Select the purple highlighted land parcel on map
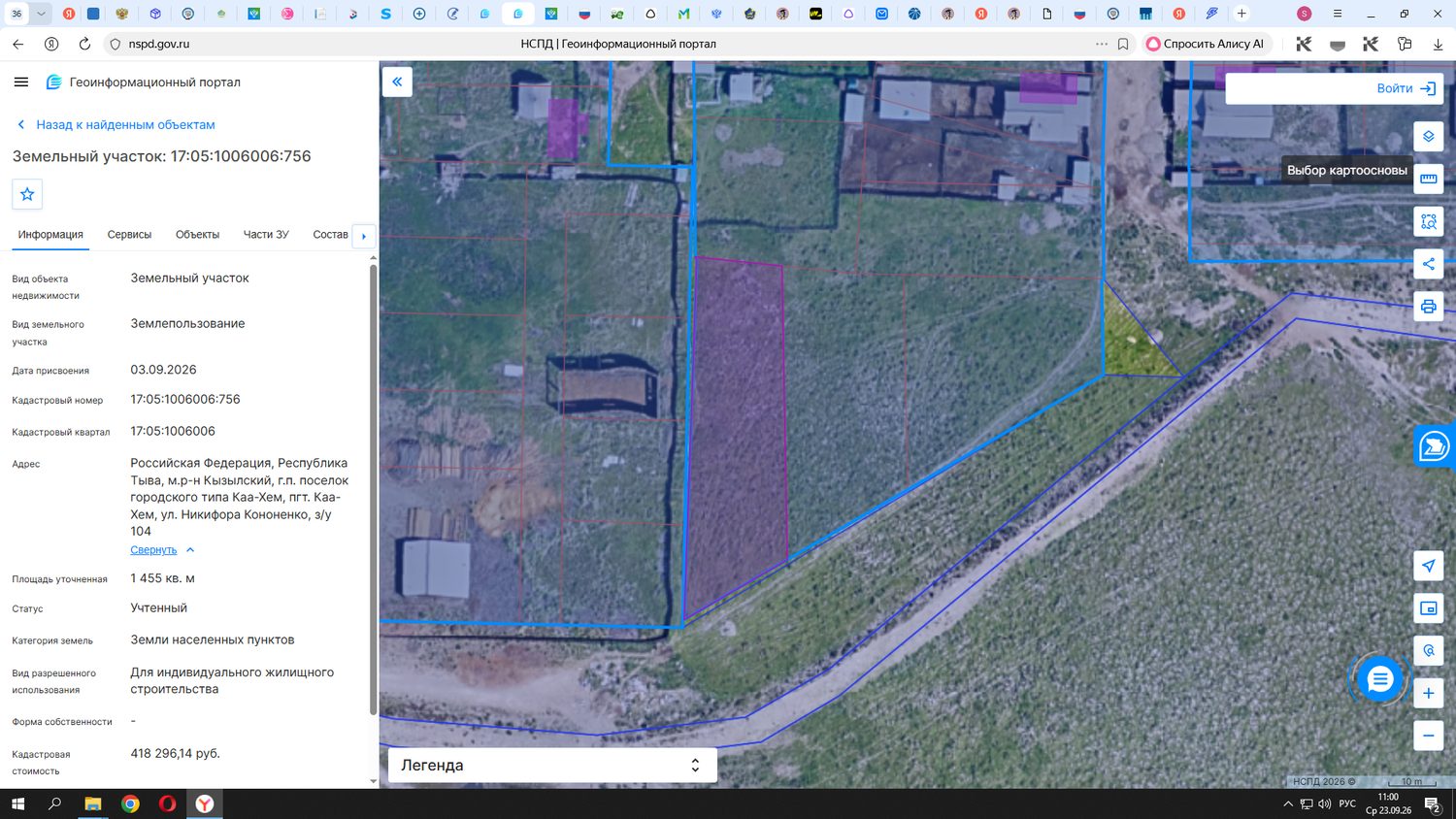1456x819 pixels. coord(736,437)
